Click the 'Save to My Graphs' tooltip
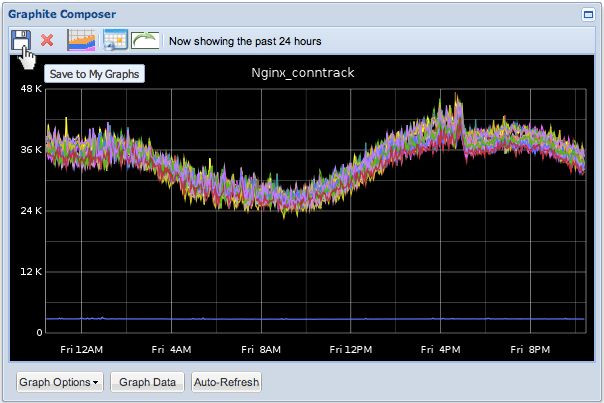The width and height of the screenshot is (604, 403). pyautogui.click(x=94, y=74)
